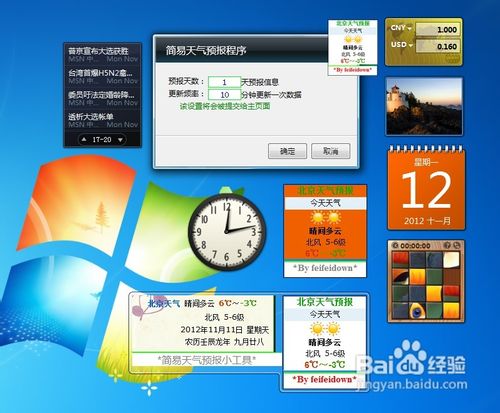500x413 pixels.
Task: Open the USD currency dropdown arrow
Action: [410, 45]
